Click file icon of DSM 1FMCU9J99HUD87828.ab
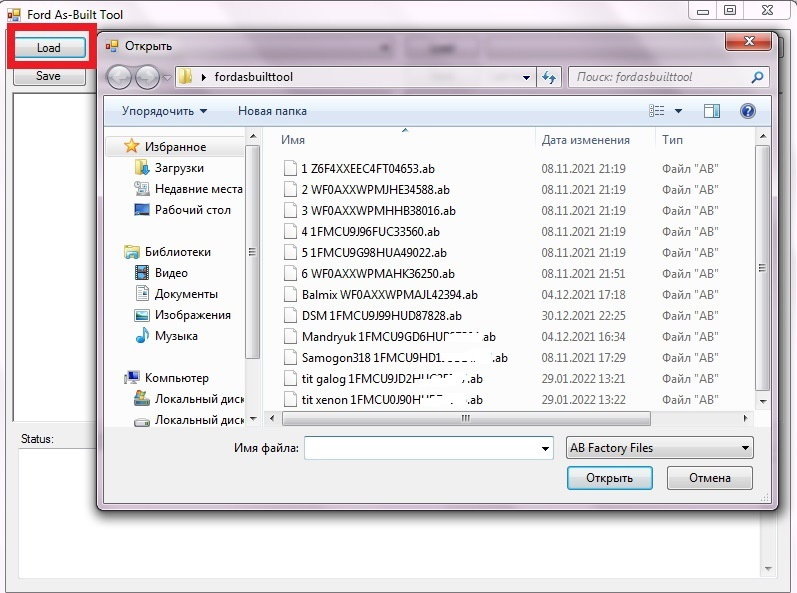 coord(290,316)
